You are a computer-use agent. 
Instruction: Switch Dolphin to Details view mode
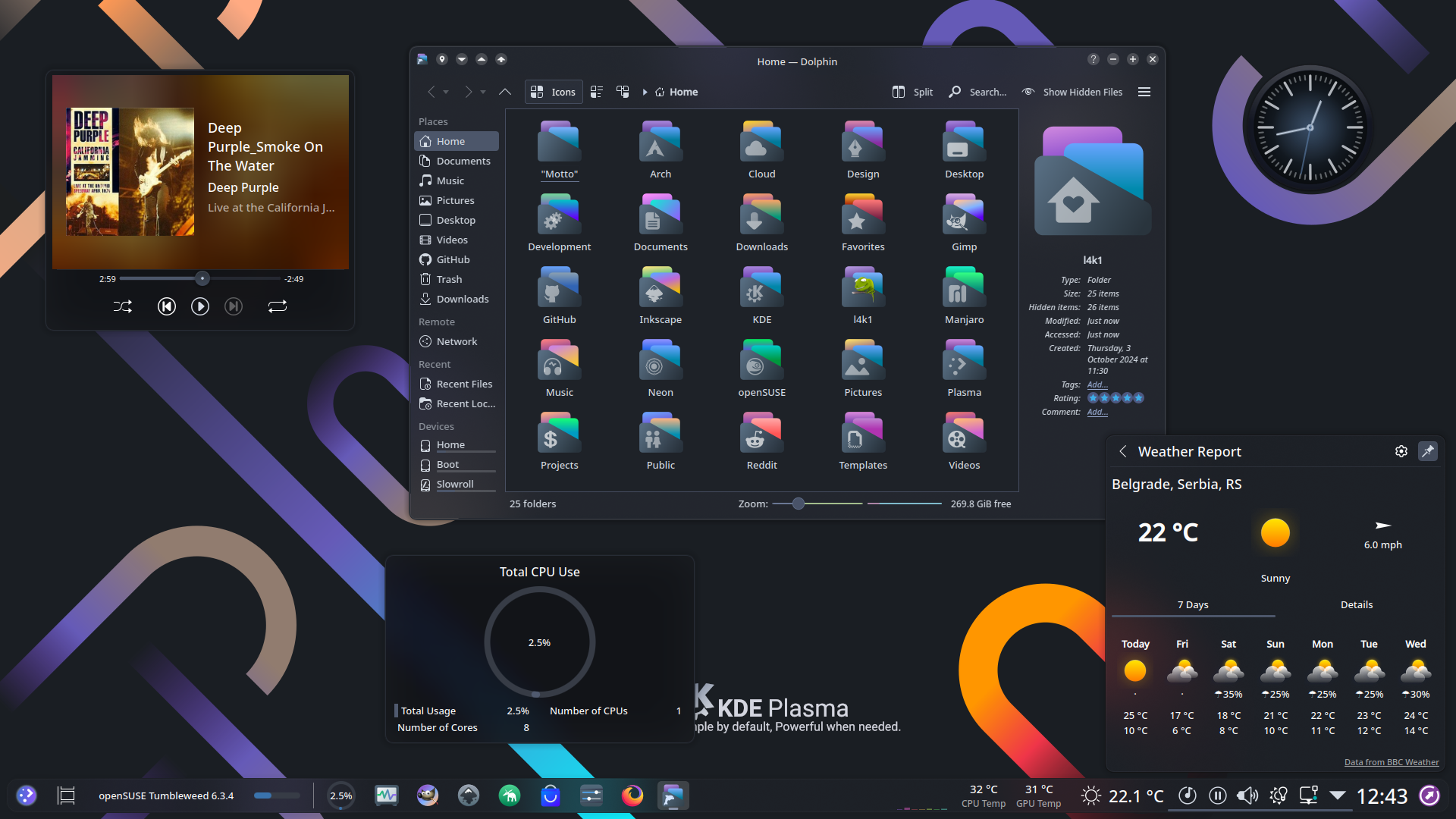[x=623, y=92]
